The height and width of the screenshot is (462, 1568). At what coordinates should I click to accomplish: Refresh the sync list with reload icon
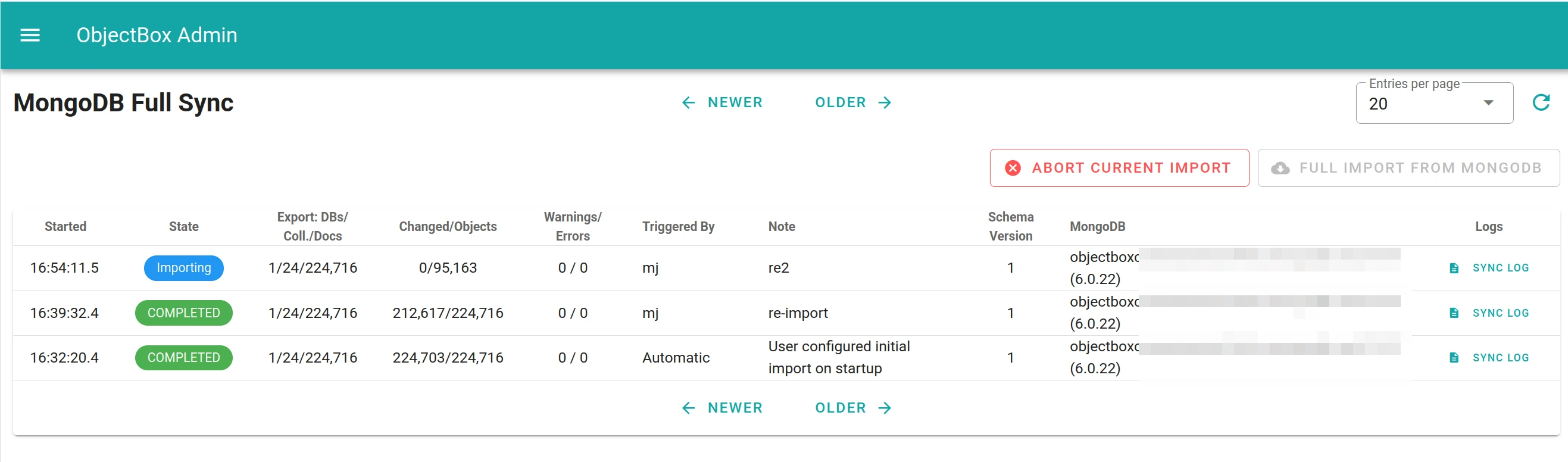1541,102
